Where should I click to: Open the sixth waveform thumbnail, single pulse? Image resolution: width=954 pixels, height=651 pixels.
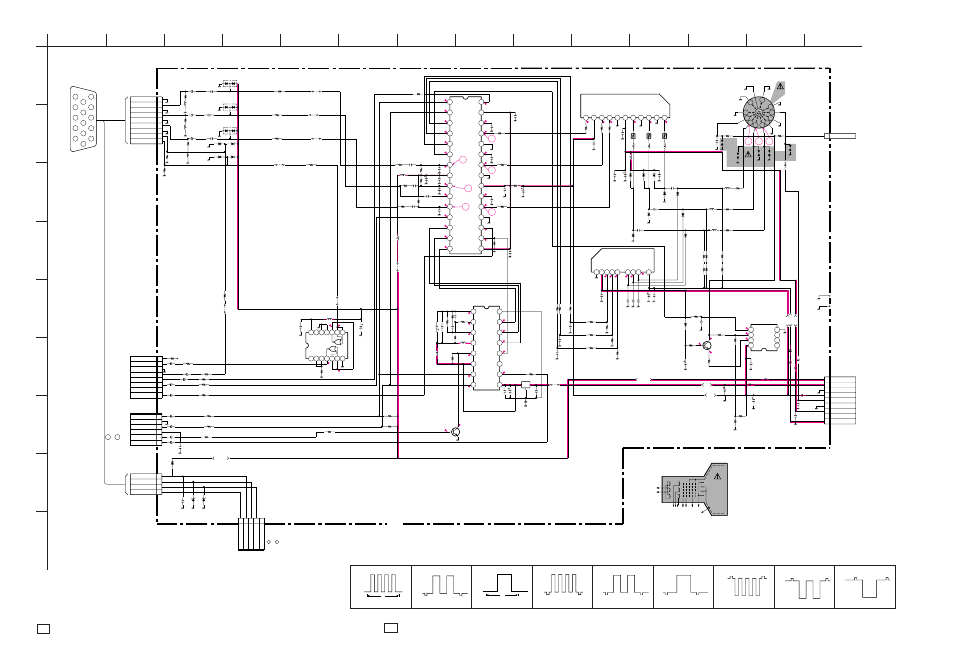[x=683, y=587]
